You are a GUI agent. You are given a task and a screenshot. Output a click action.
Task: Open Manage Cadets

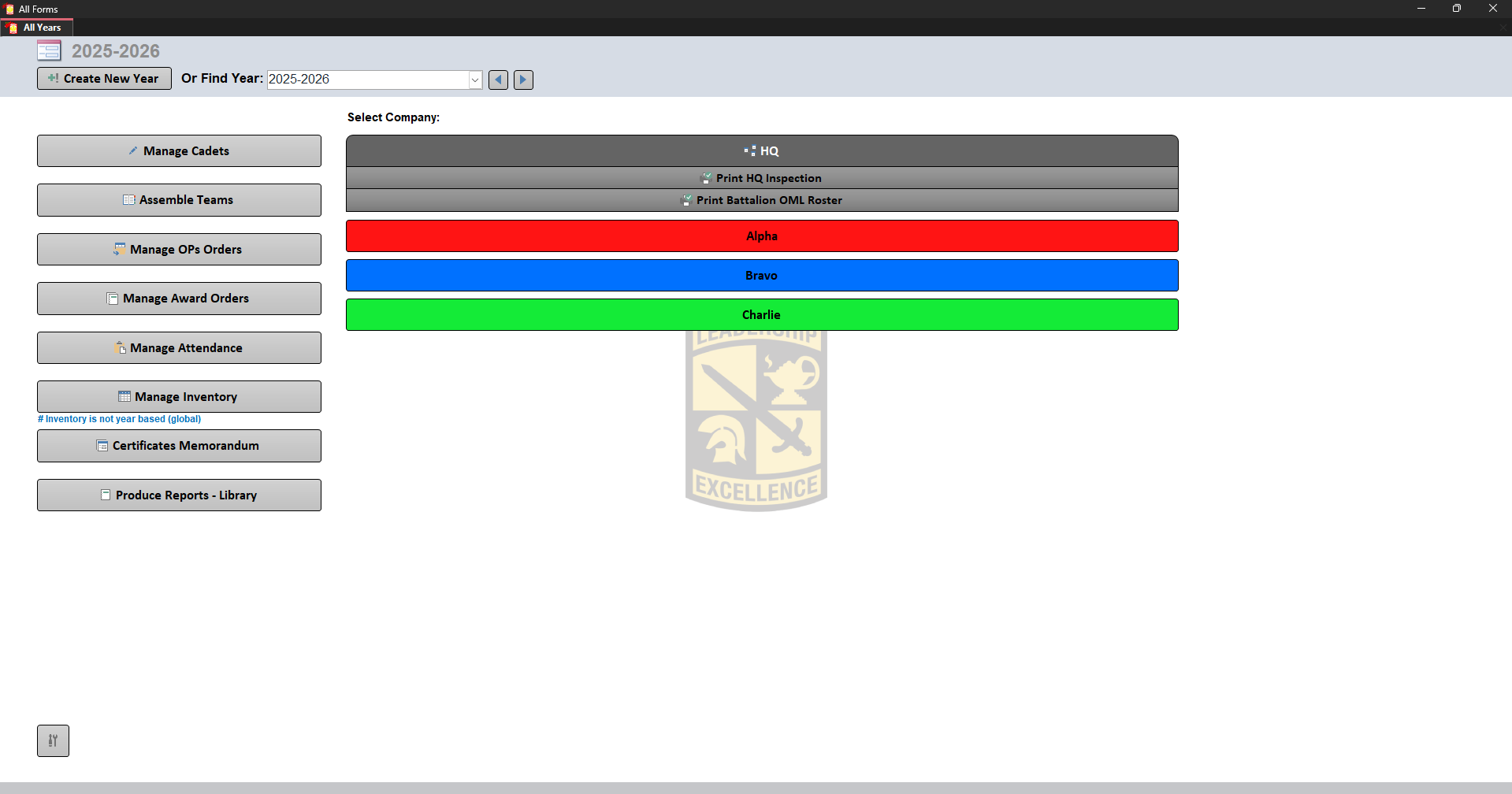[179, 151]
